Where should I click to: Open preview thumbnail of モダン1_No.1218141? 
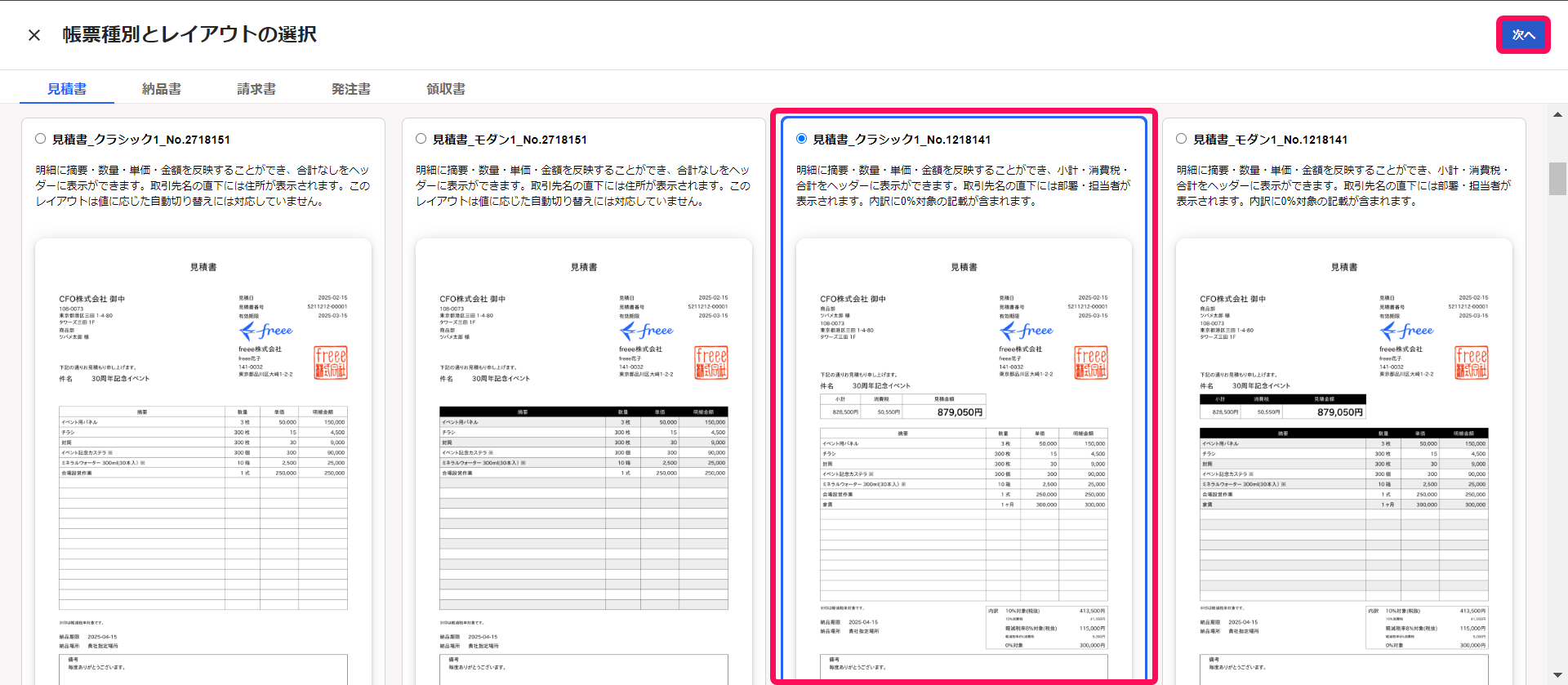(x=1344, y=461)
